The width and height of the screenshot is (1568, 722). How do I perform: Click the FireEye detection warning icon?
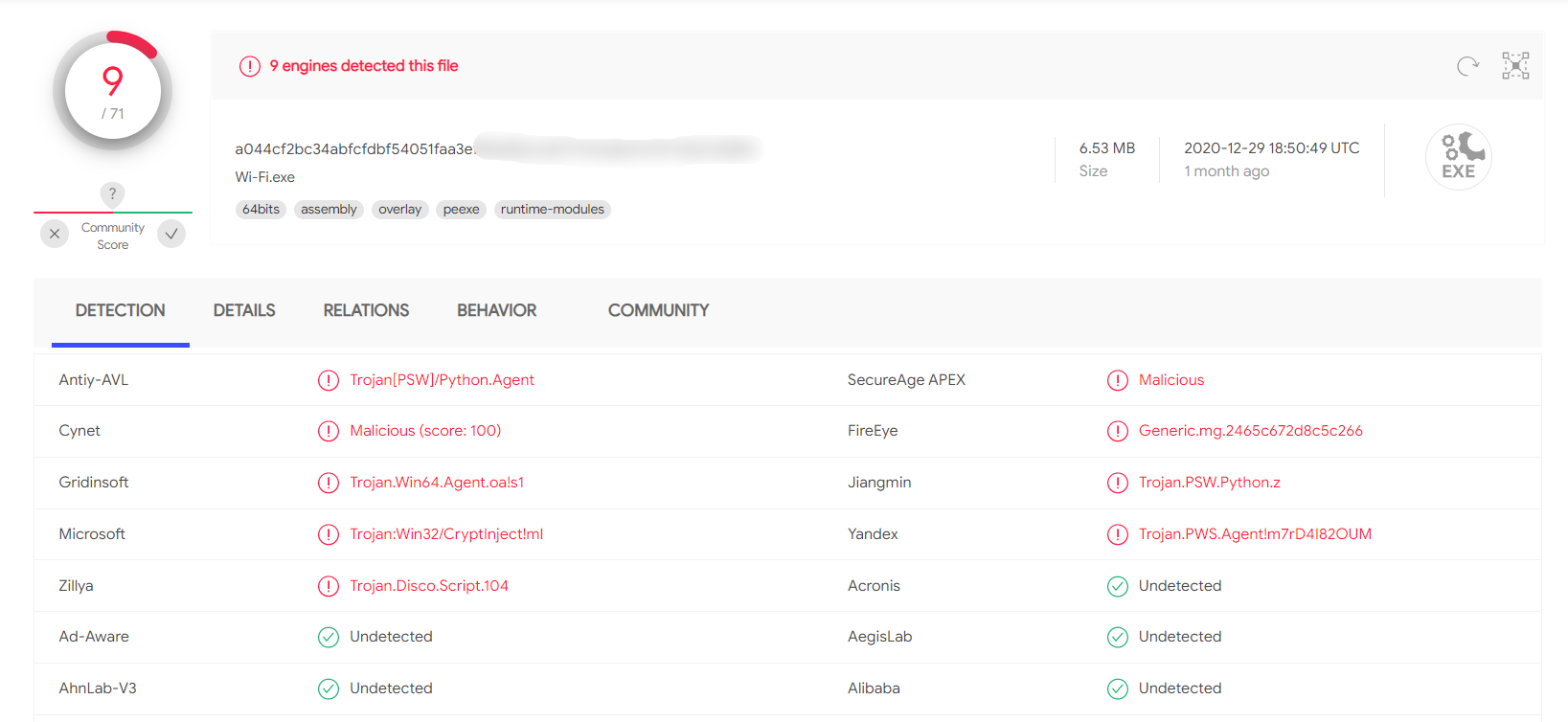1118,431
